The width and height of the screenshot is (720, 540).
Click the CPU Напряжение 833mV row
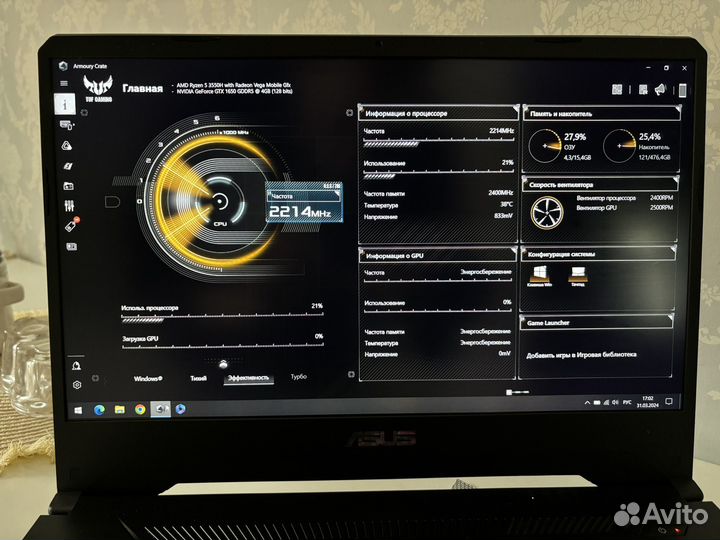[x=438, y=216]
